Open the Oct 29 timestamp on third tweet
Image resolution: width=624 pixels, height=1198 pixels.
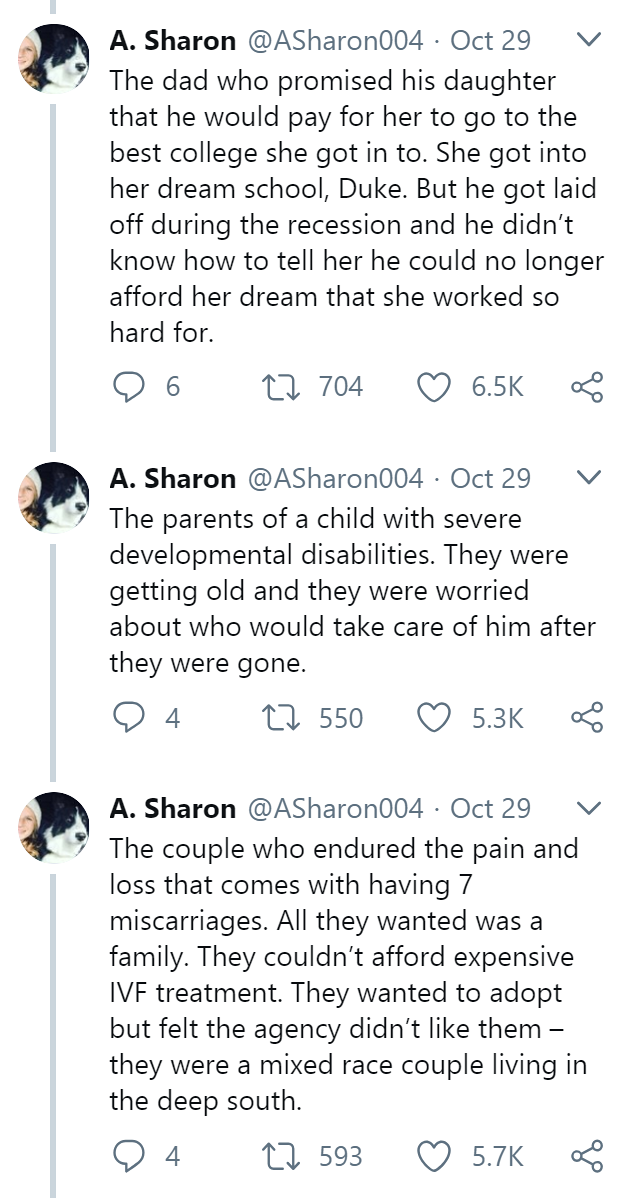click(x=490, y=808)
